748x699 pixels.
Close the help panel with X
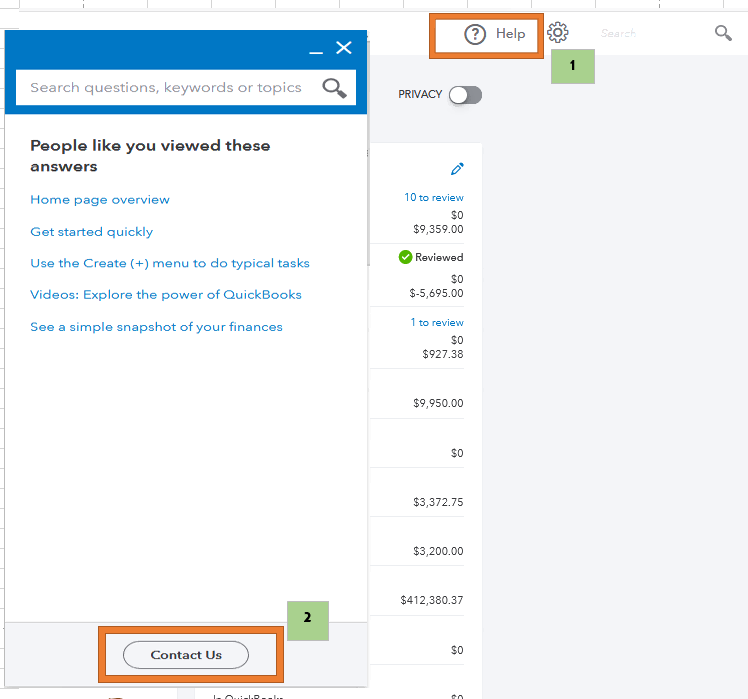click(344, 48)
